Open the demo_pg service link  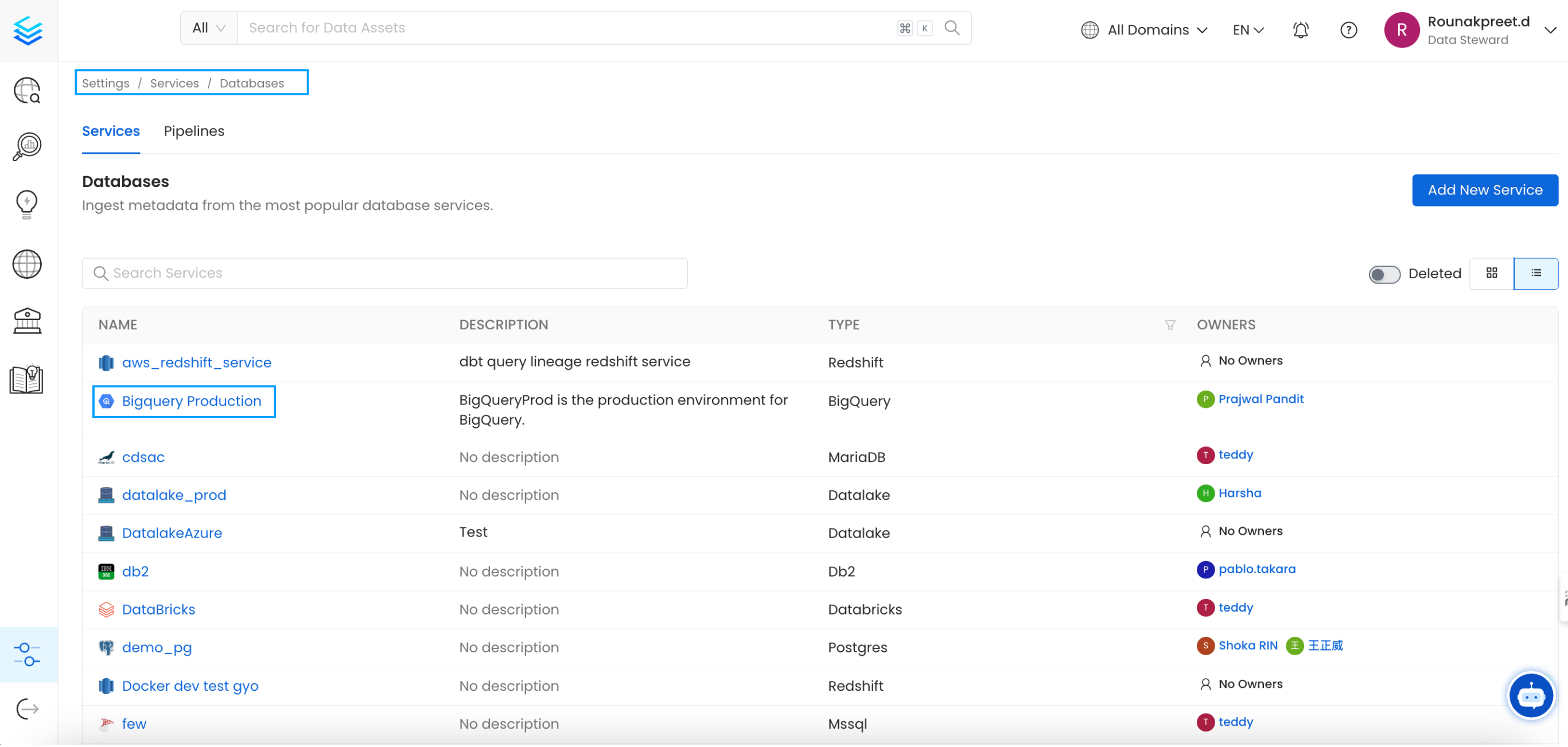157,648
